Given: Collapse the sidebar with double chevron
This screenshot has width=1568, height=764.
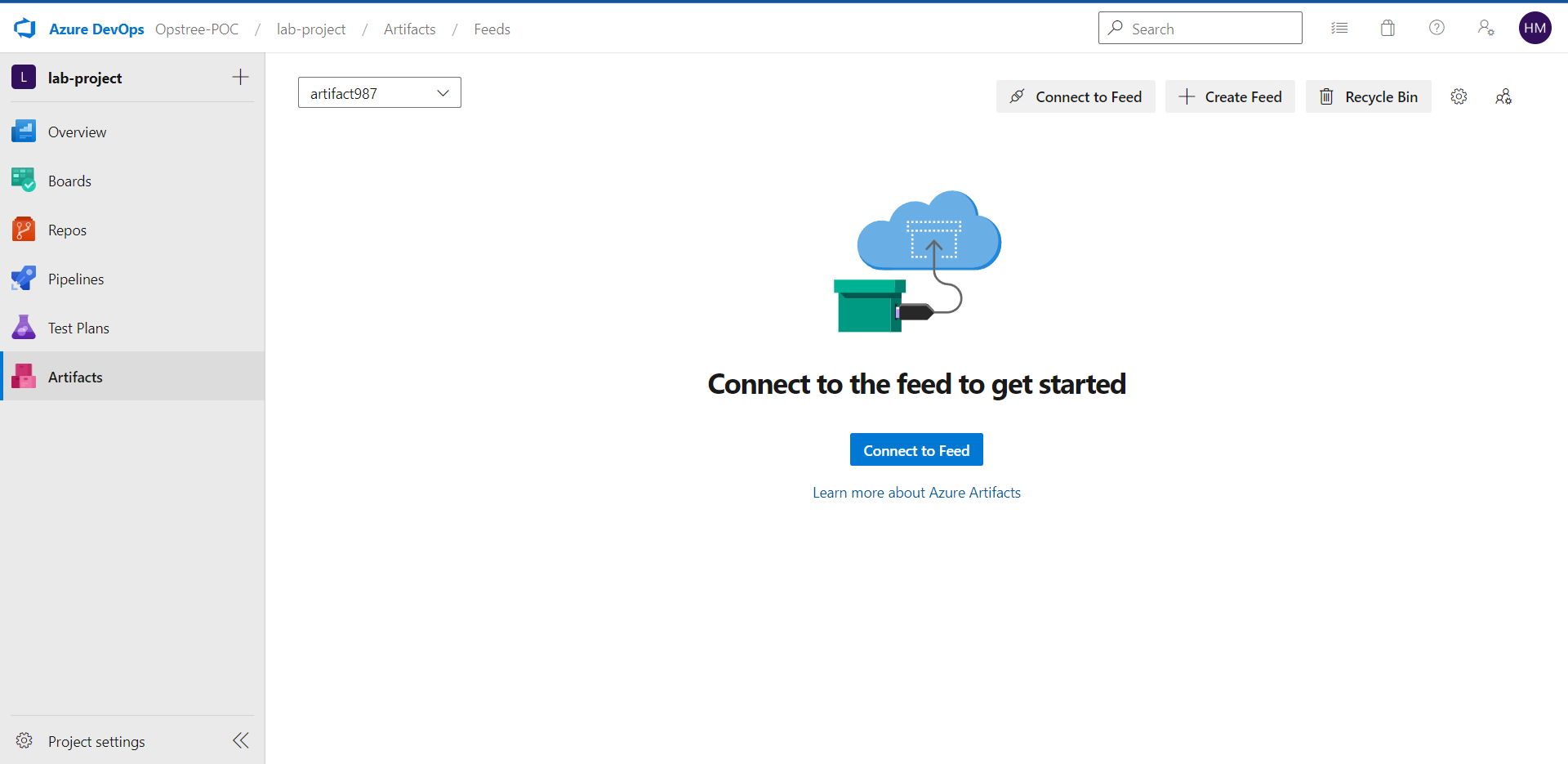Looking at the screenshot, I should coord(241,740).
